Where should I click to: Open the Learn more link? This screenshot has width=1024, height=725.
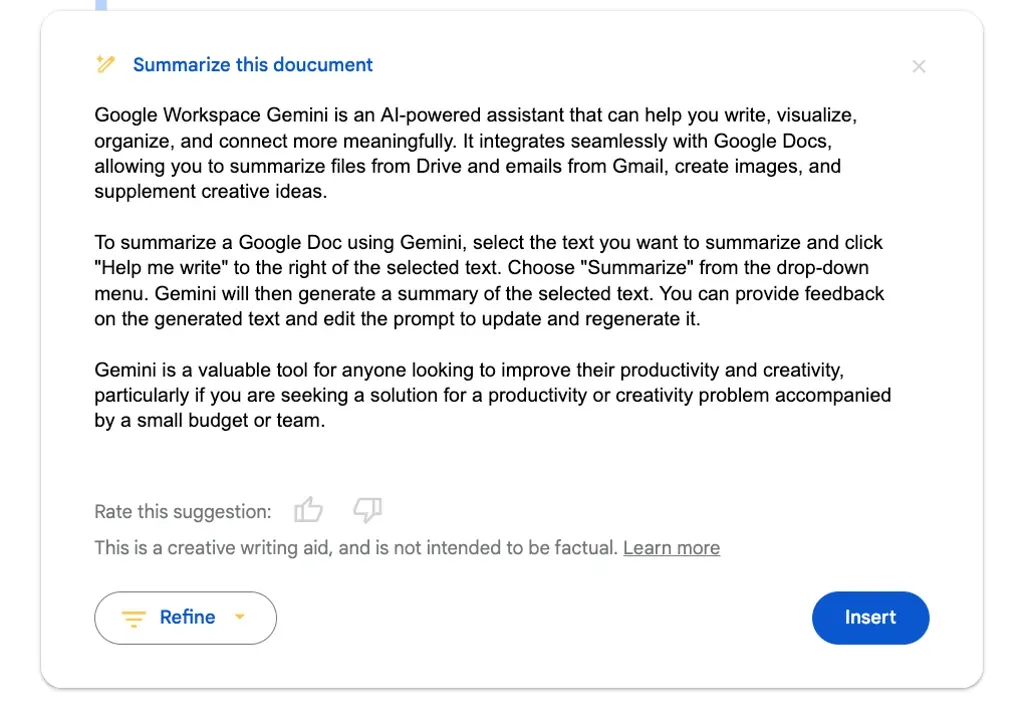tap(671, 548)
